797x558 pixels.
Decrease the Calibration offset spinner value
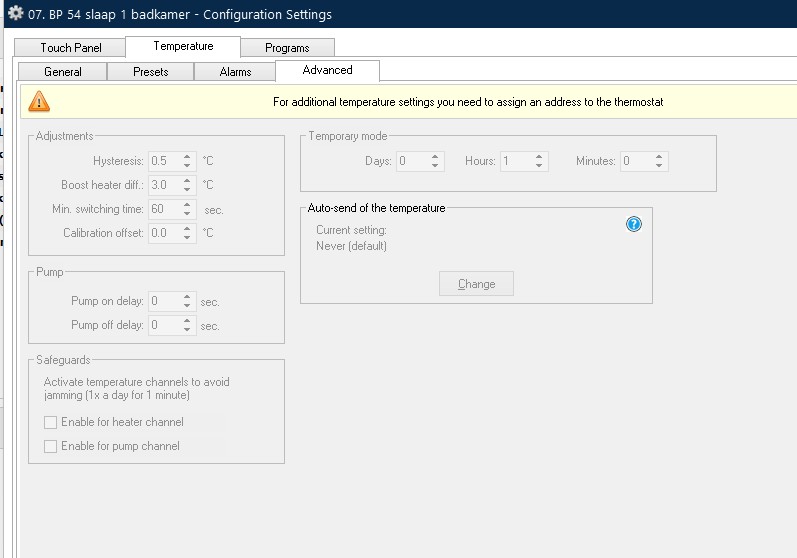click(187, 237)
